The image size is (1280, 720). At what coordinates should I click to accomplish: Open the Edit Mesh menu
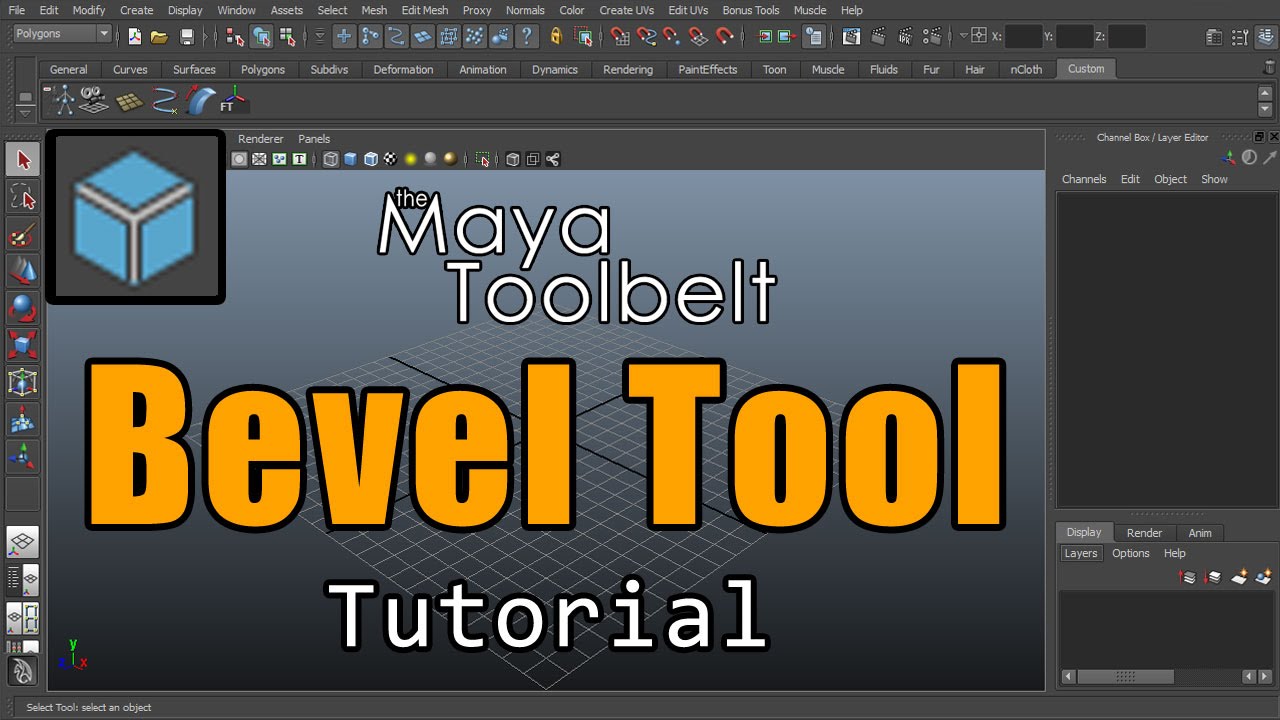coord(424,10)
